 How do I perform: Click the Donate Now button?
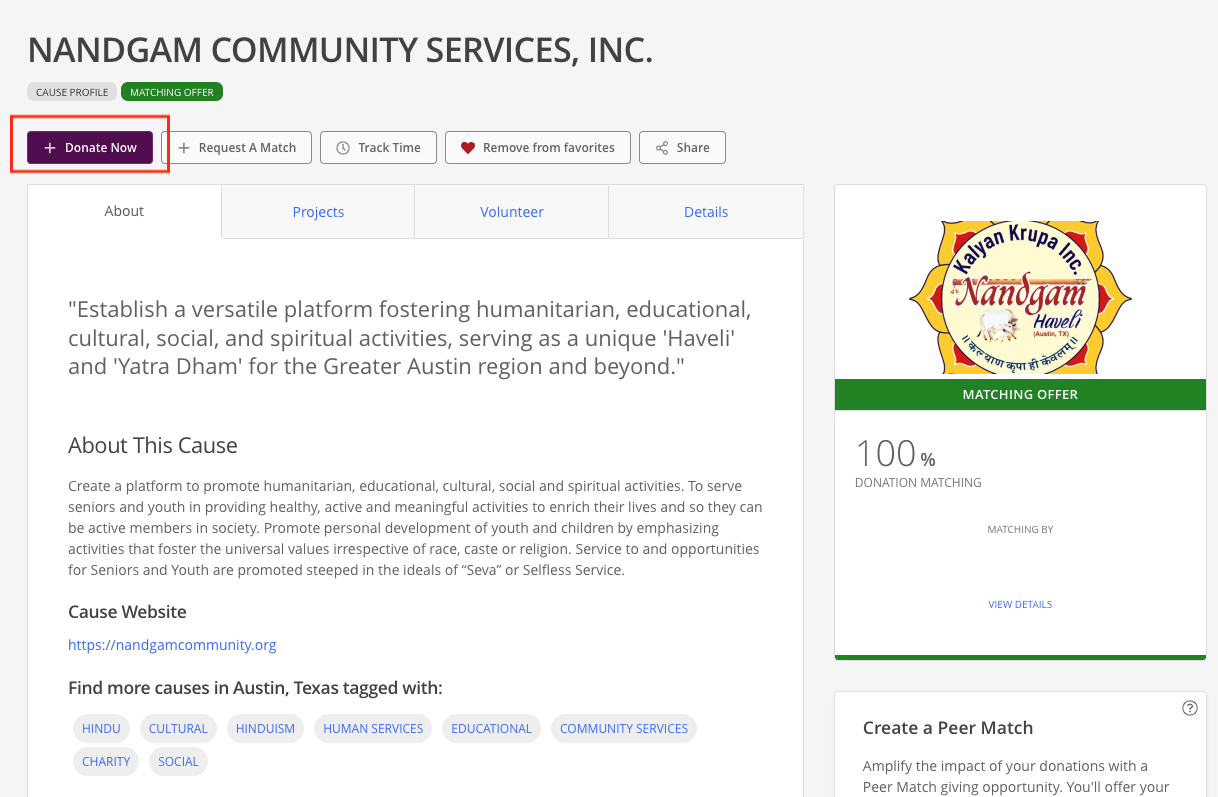[x=90, y=147]
